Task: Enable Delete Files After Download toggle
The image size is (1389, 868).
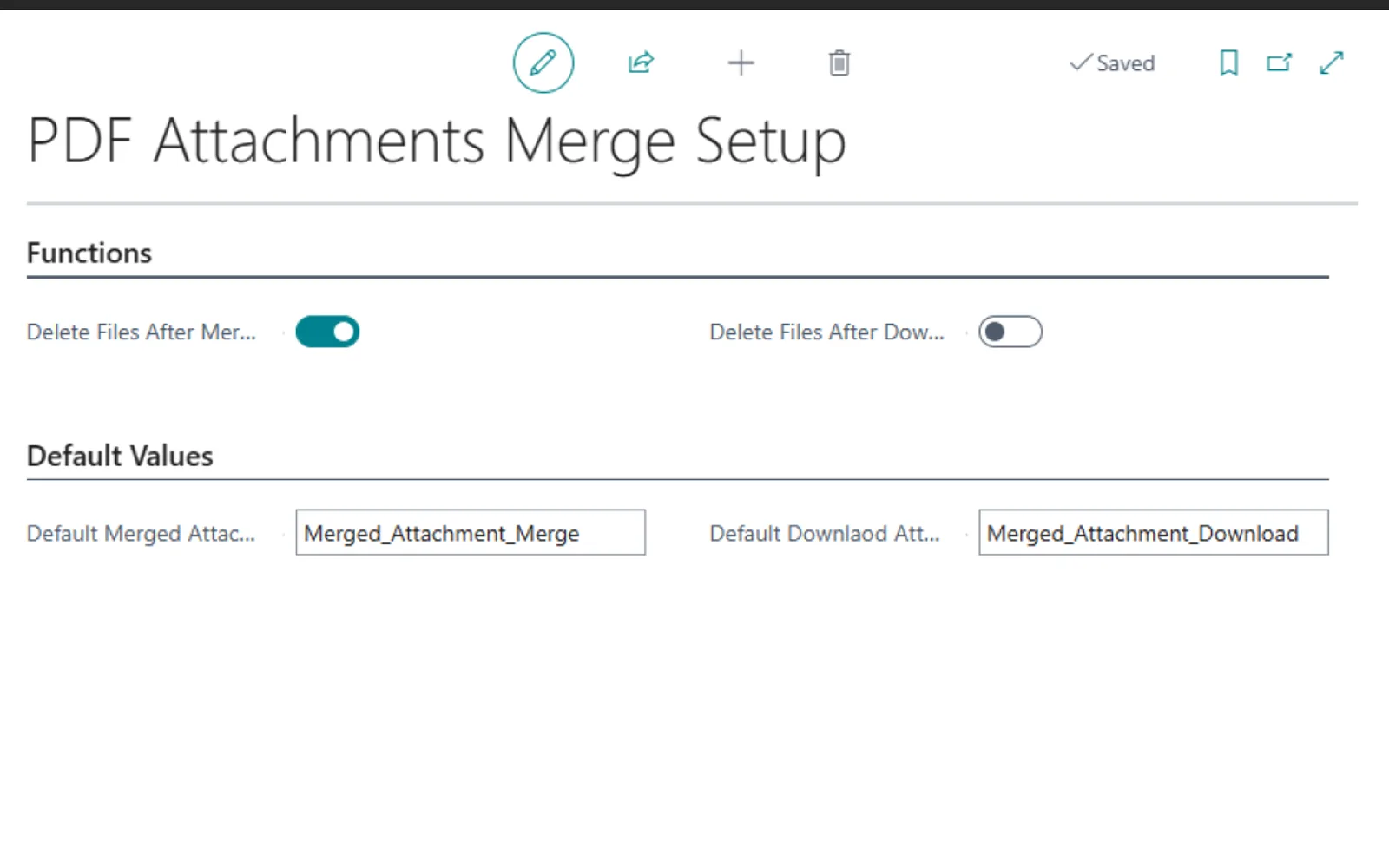Action: coord(1010,332)
